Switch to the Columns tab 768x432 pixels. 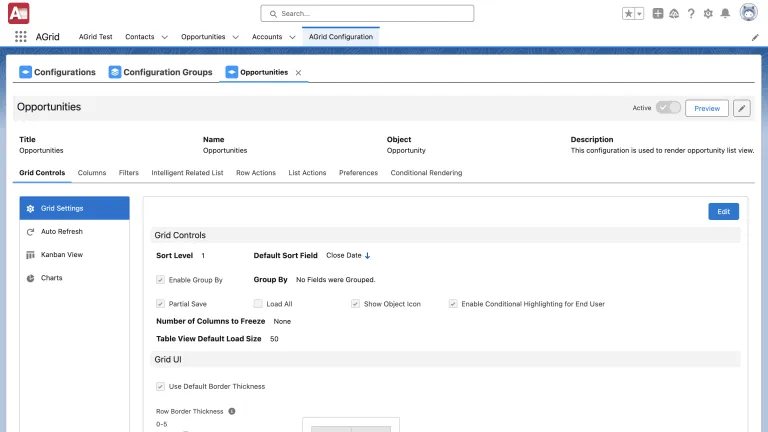coord(92,173)
